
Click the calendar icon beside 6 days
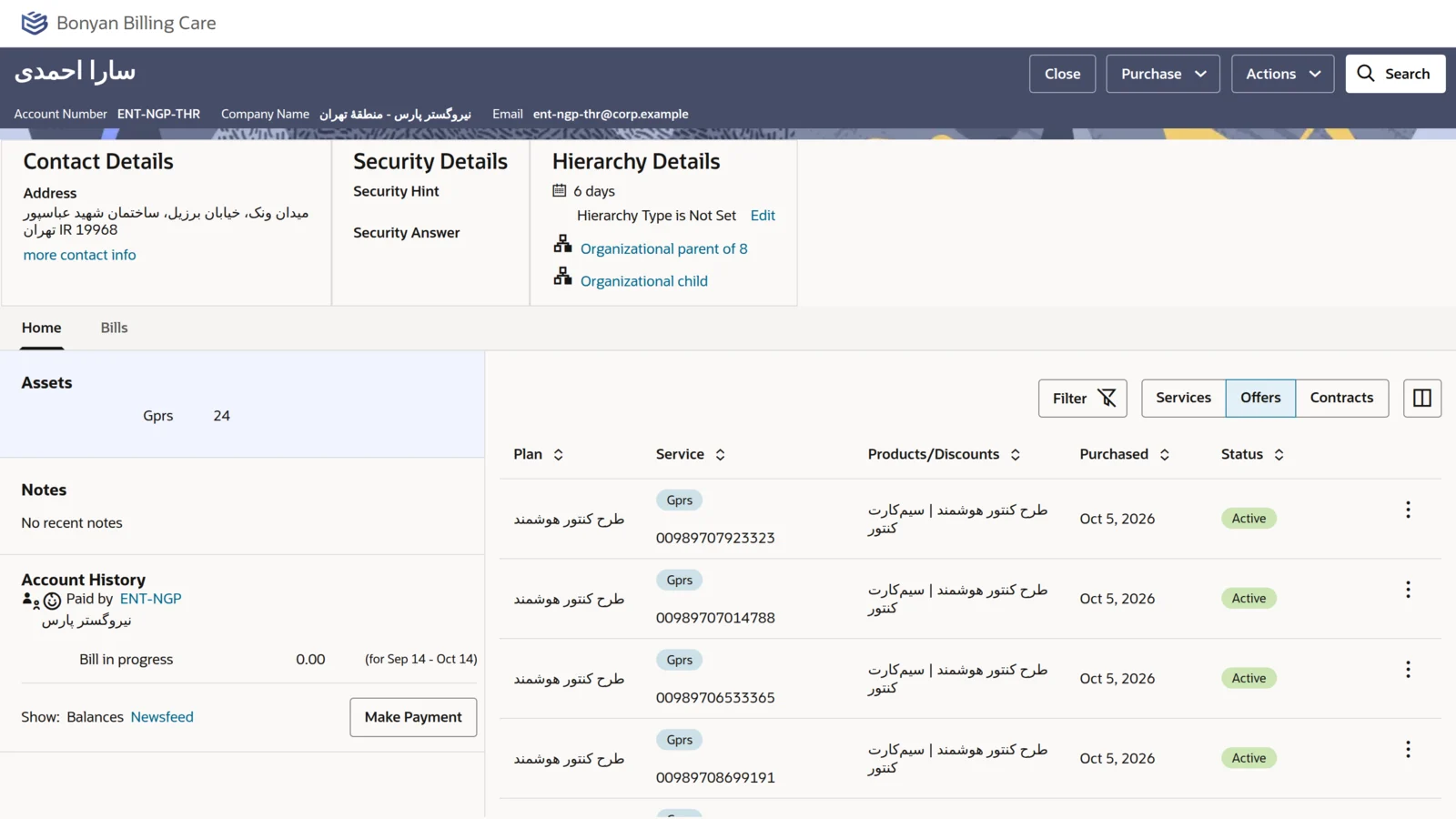(x=560, y=191)
